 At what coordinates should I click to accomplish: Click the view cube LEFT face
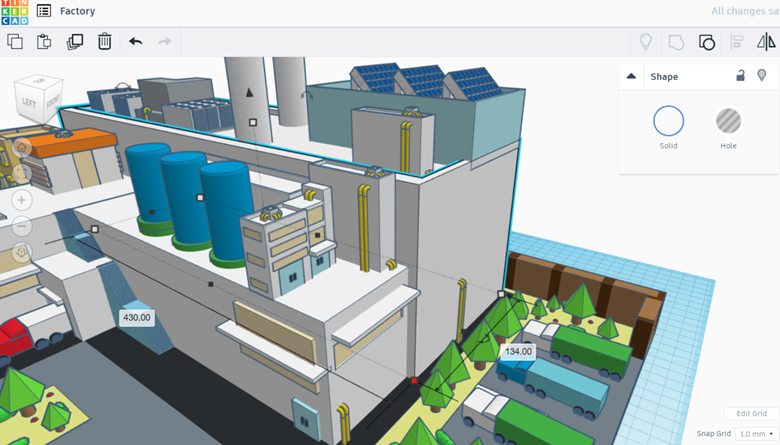click(28, 103)
